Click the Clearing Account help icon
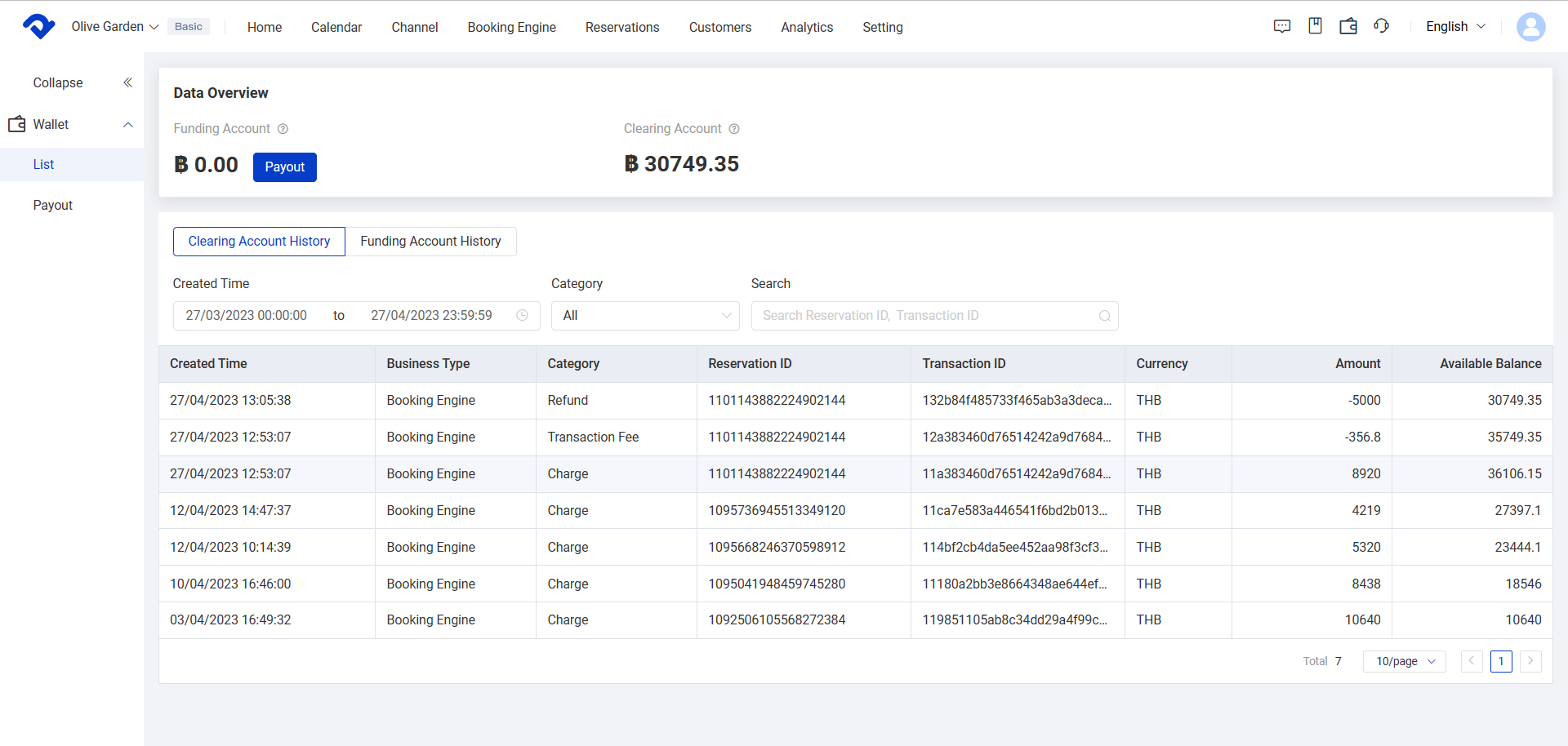The height and width of the screenshot is (746, 1568). pos(734,129)
